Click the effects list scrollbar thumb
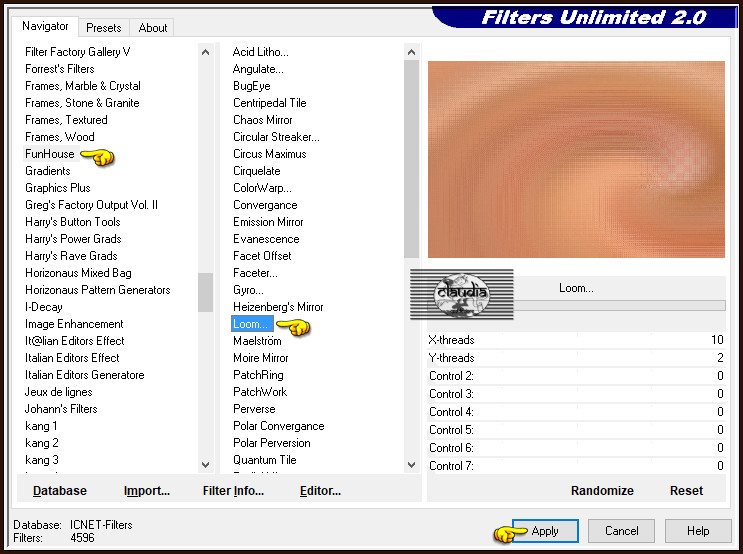 (411, 159)
